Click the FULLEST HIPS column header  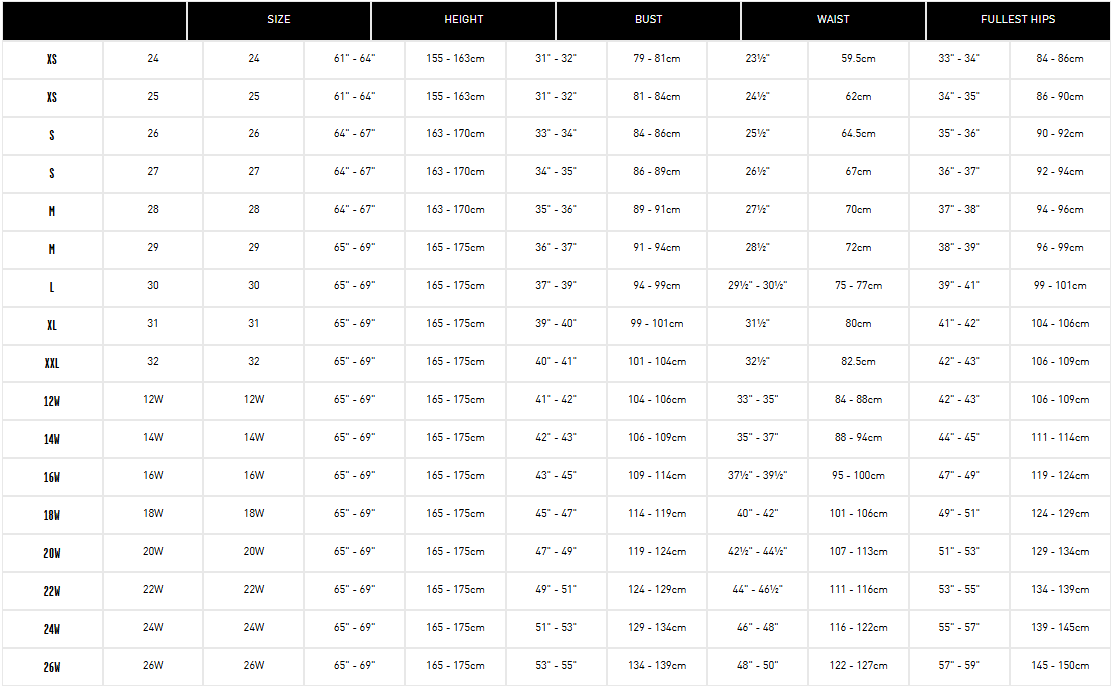[1018, 21]
